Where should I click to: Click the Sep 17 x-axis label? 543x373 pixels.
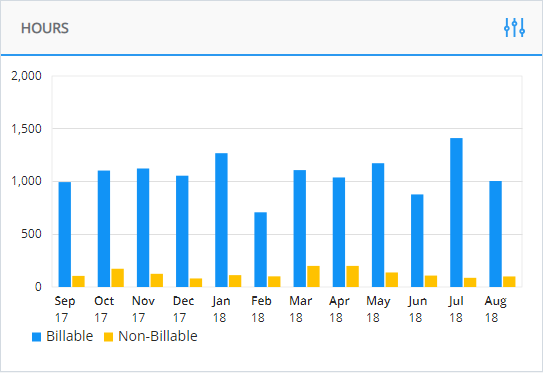(64, 309)
